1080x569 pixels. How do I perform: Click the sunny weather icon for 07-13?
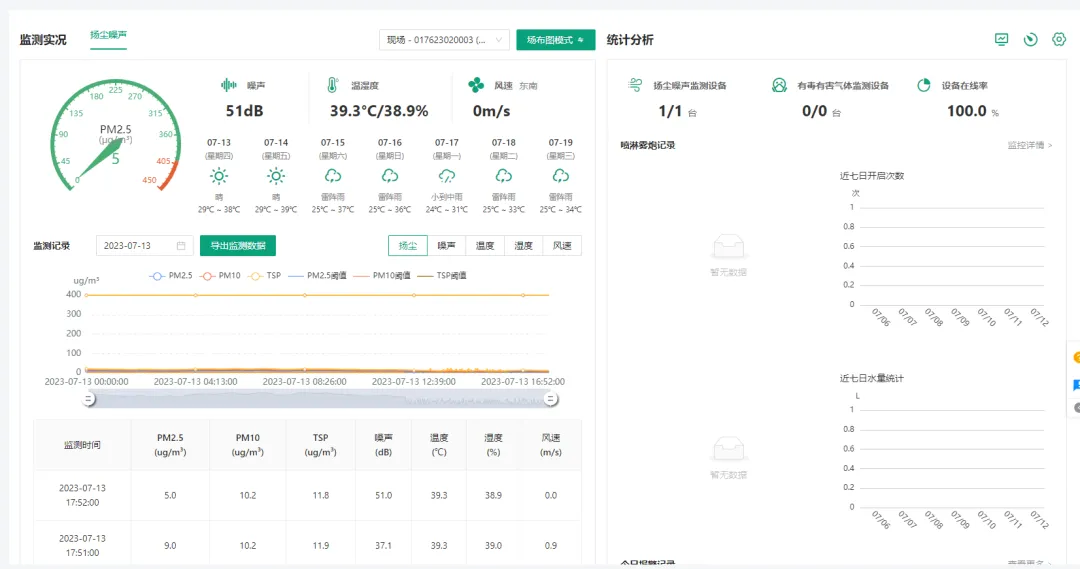point(219,176)
